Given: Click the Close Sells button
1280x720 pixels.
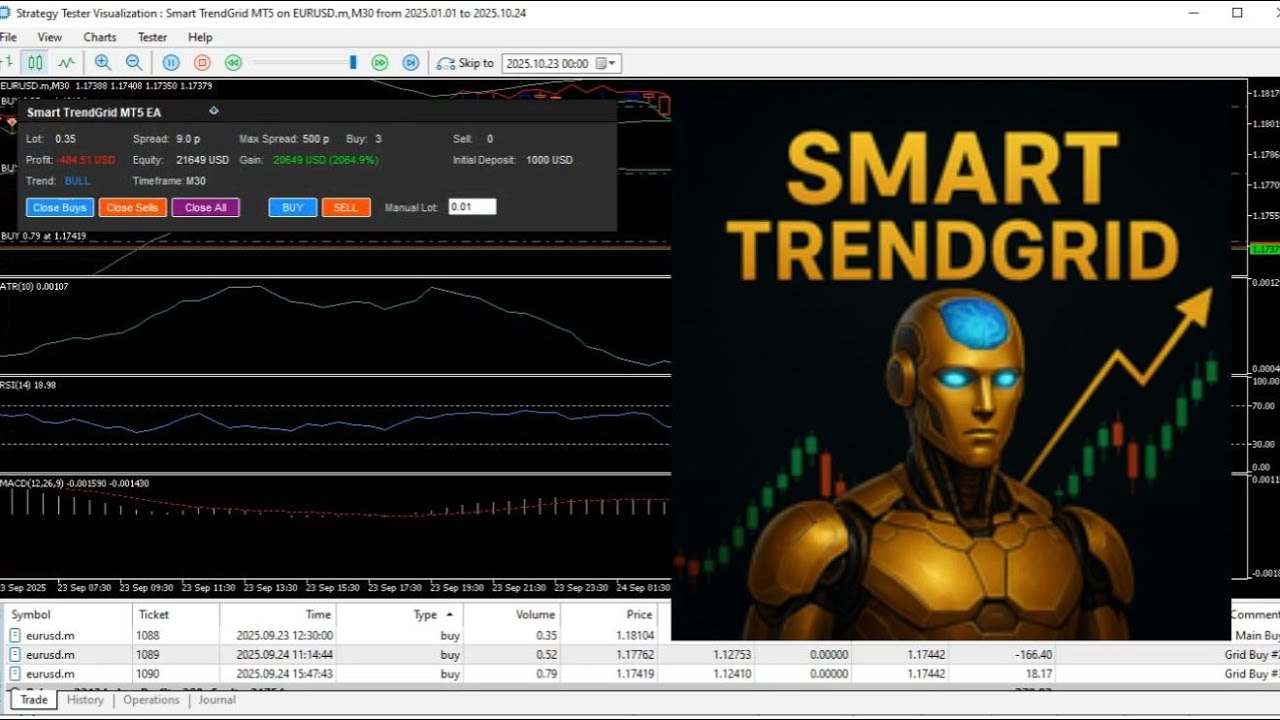Looking at the screenshot, I should coord(133,208).
